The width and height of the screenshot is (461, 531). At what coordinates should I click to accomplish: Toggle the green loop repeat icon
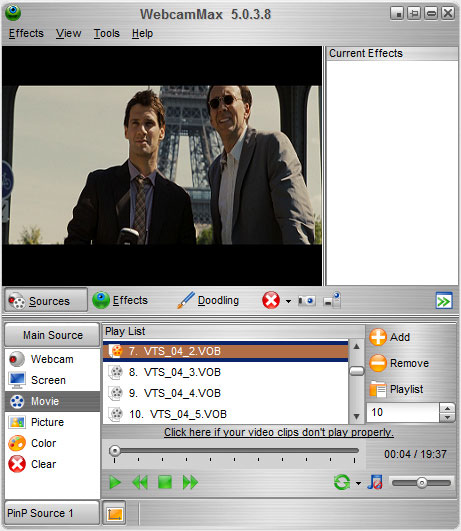[x=342, y=482]
